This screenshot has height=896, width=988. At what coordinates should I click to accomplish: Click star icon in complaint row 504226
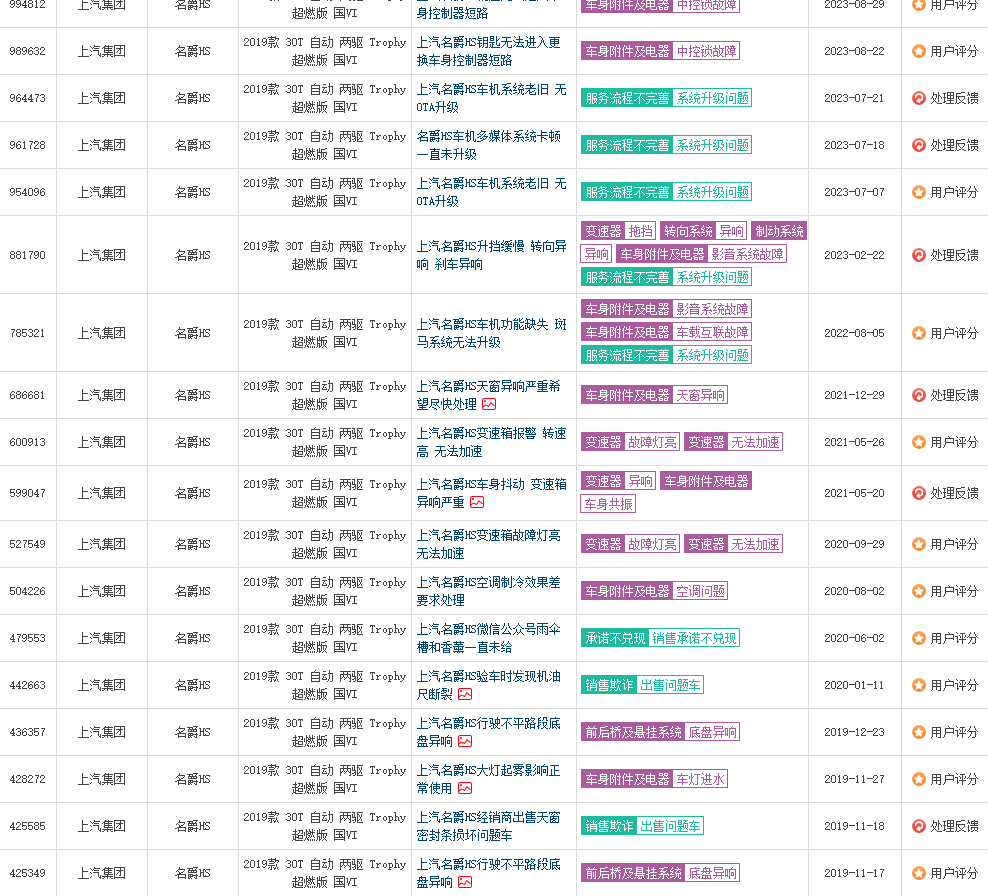coord(918,591)
